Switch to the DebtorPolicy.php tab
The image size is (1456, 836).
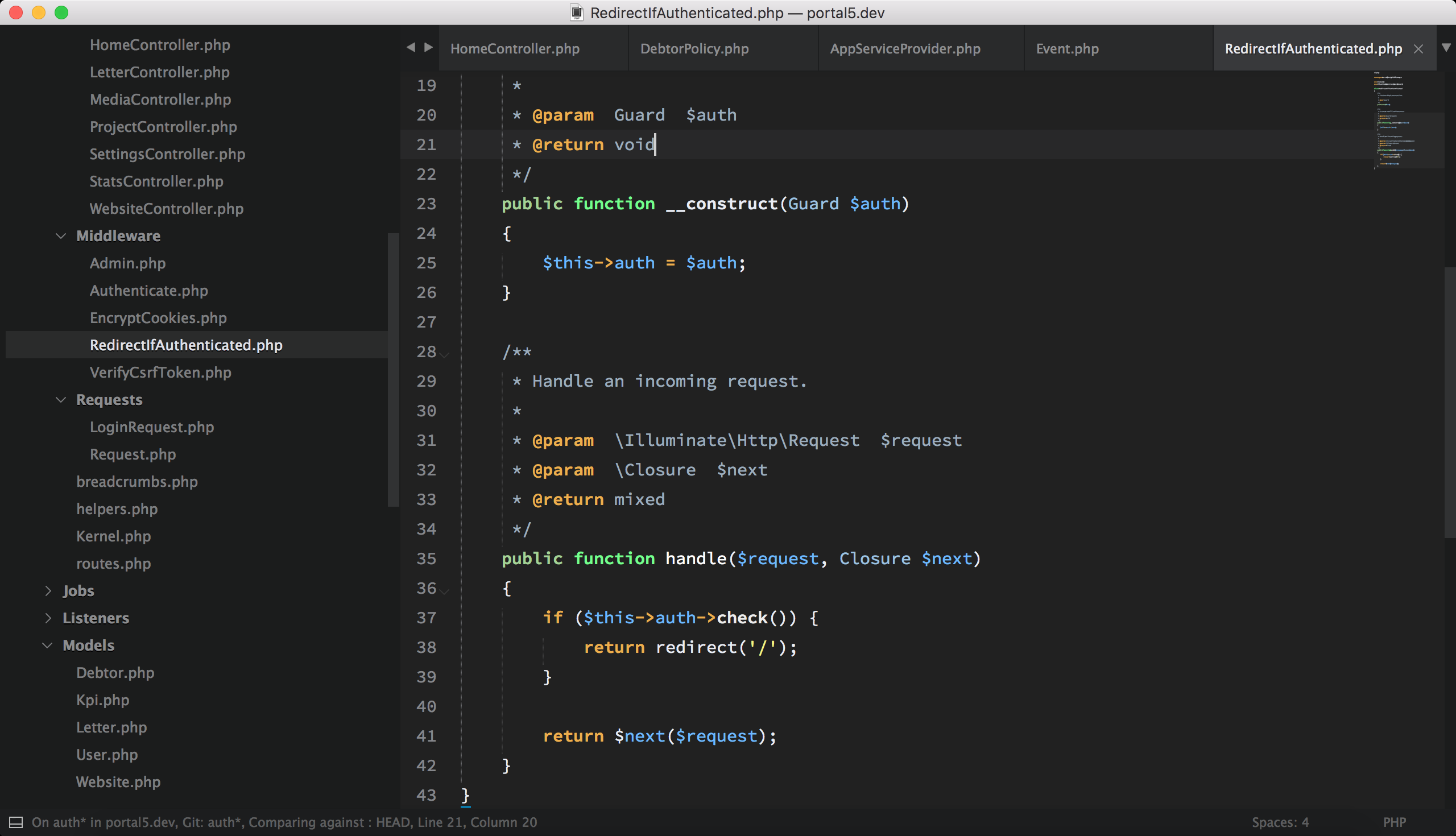pos(694,49)
